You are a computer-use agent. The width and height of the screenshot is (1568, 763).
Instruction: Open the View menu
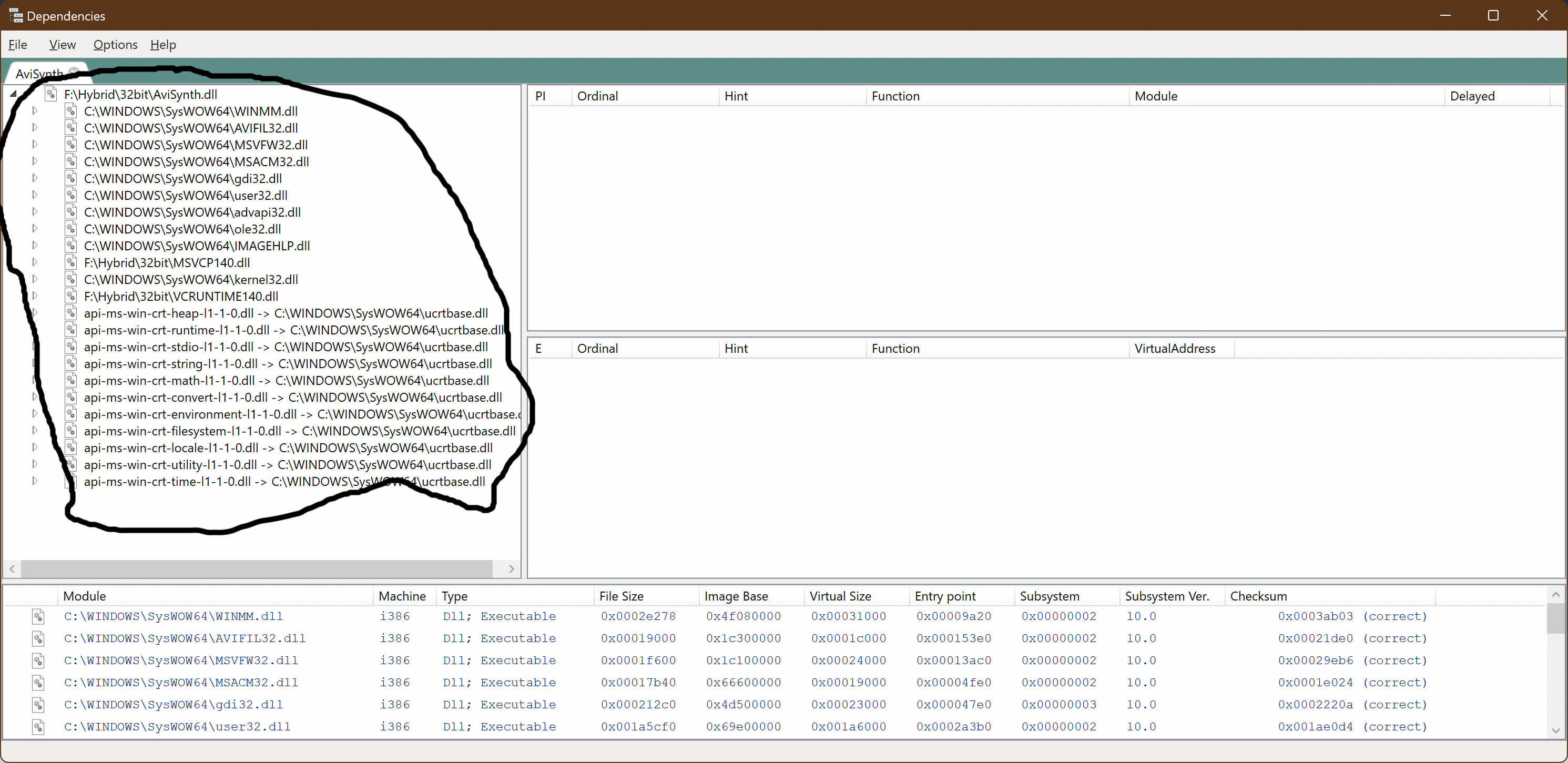point(62,45)
